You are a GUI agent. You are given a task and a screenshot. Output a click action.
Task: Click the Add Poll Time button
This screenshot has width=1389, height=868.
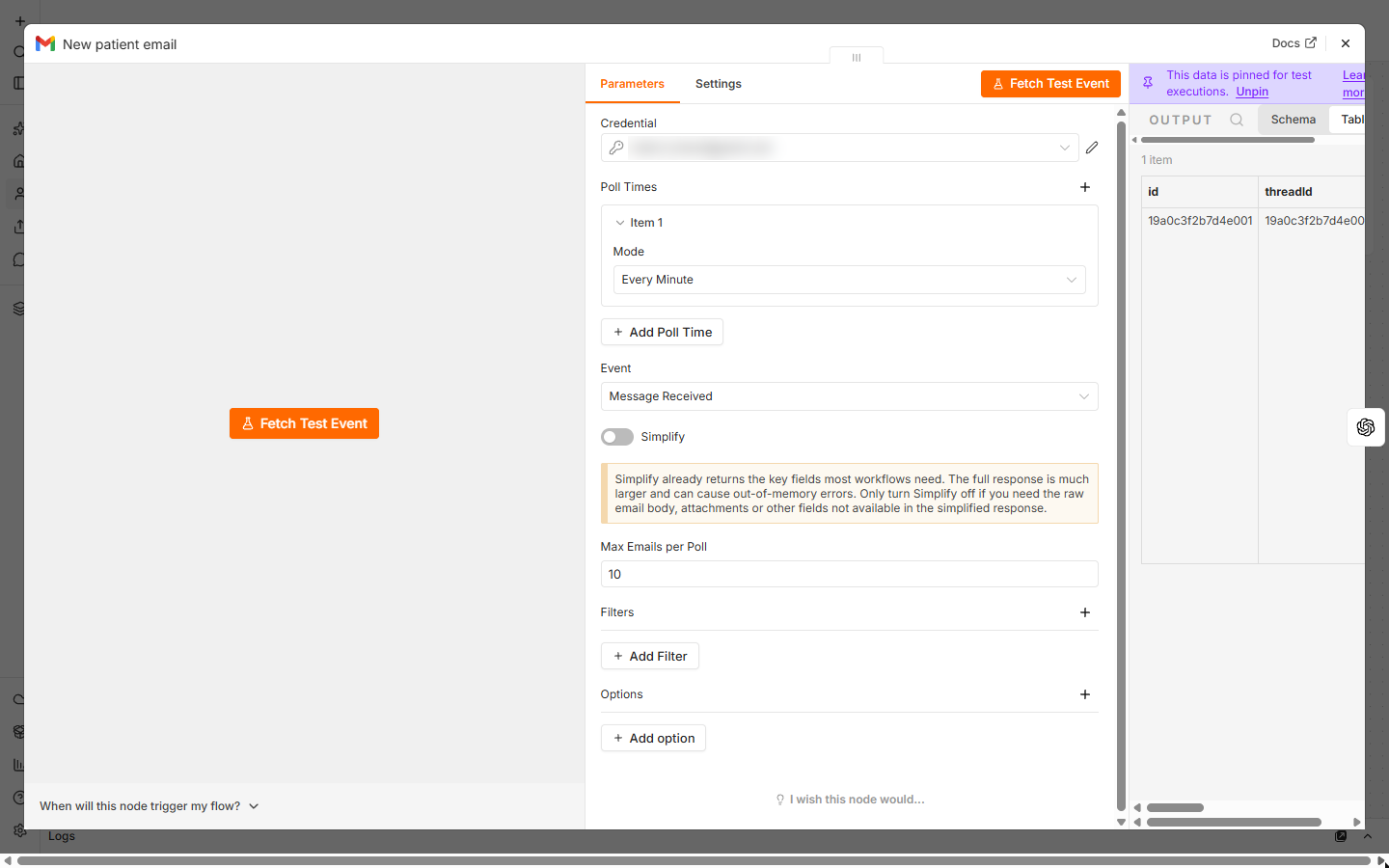pyautogui.click(x=662, y=332)
